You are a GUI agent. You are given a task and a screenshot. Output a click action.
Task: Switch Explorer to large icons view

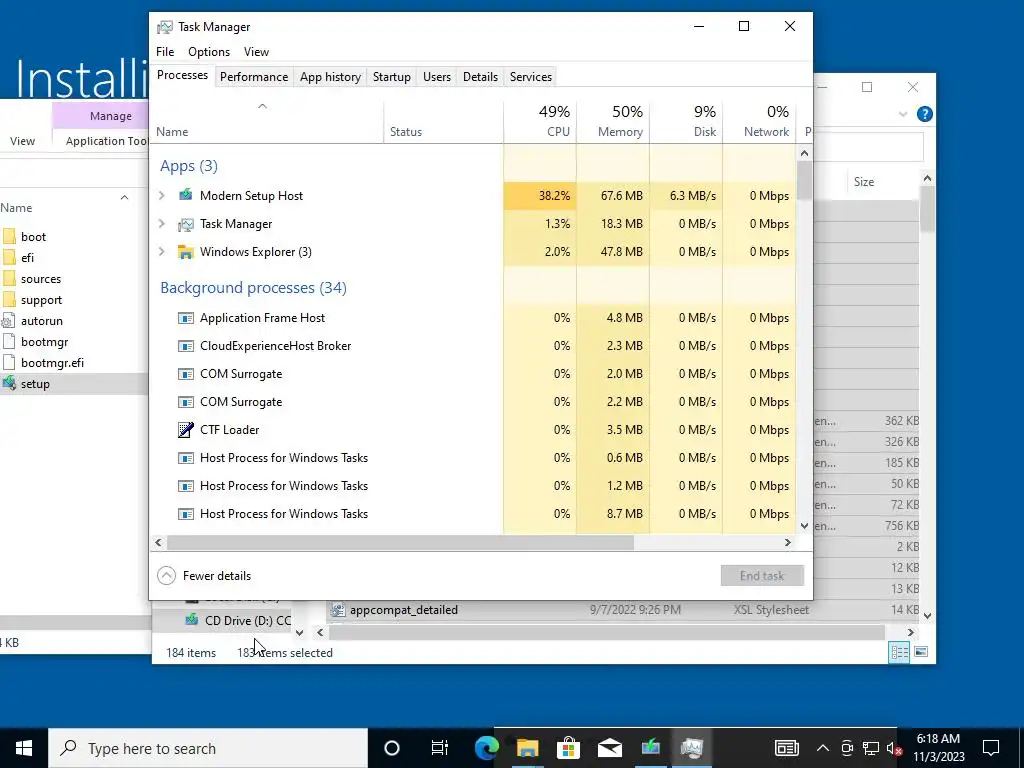tap(921, 652)
